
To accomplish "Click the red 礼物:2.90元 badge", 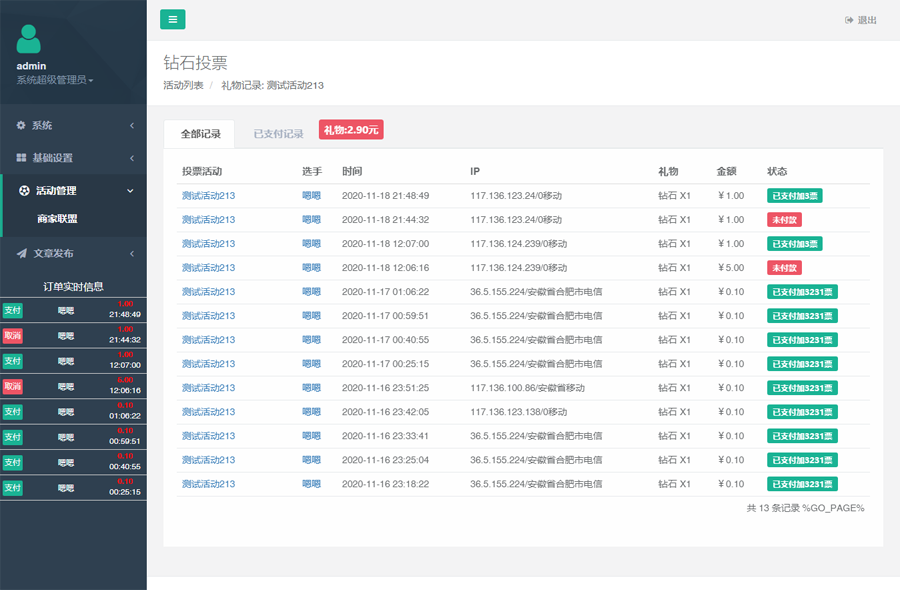I will tap(351, 130).
